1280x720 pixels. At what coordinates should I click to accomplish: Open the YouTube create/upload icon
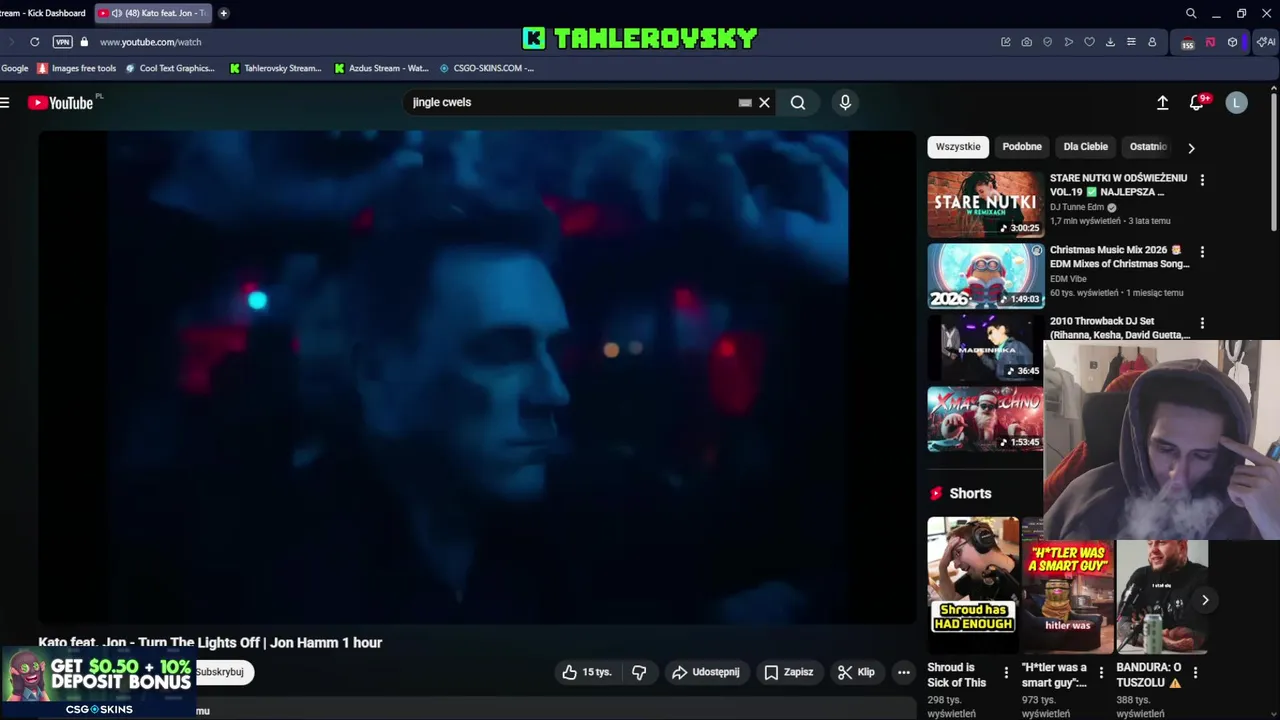1162,102
